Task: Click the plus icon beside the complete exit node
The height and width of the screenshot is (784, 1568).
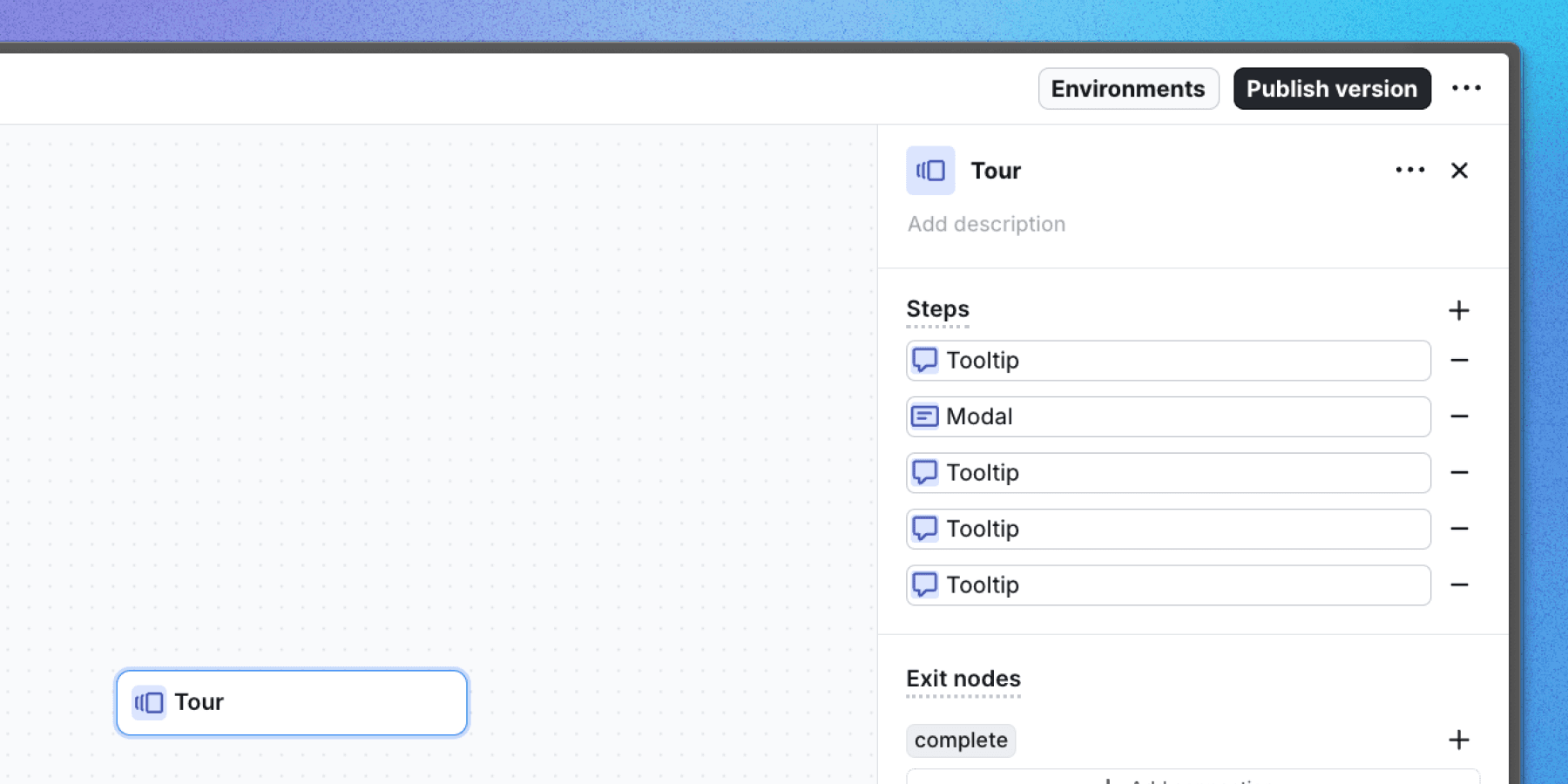Action: tap(1459, 740)
